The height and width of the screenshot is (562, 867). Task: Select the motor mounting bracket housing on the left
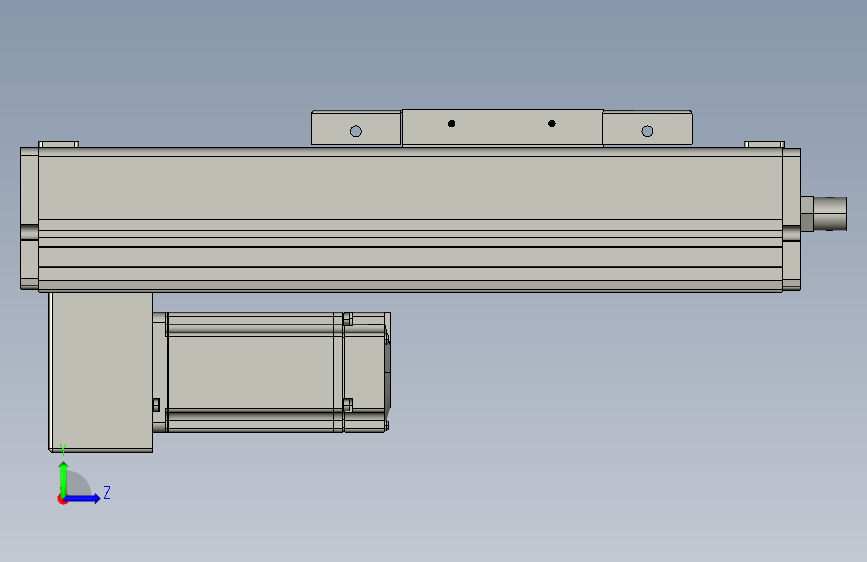tap(101, 372)
